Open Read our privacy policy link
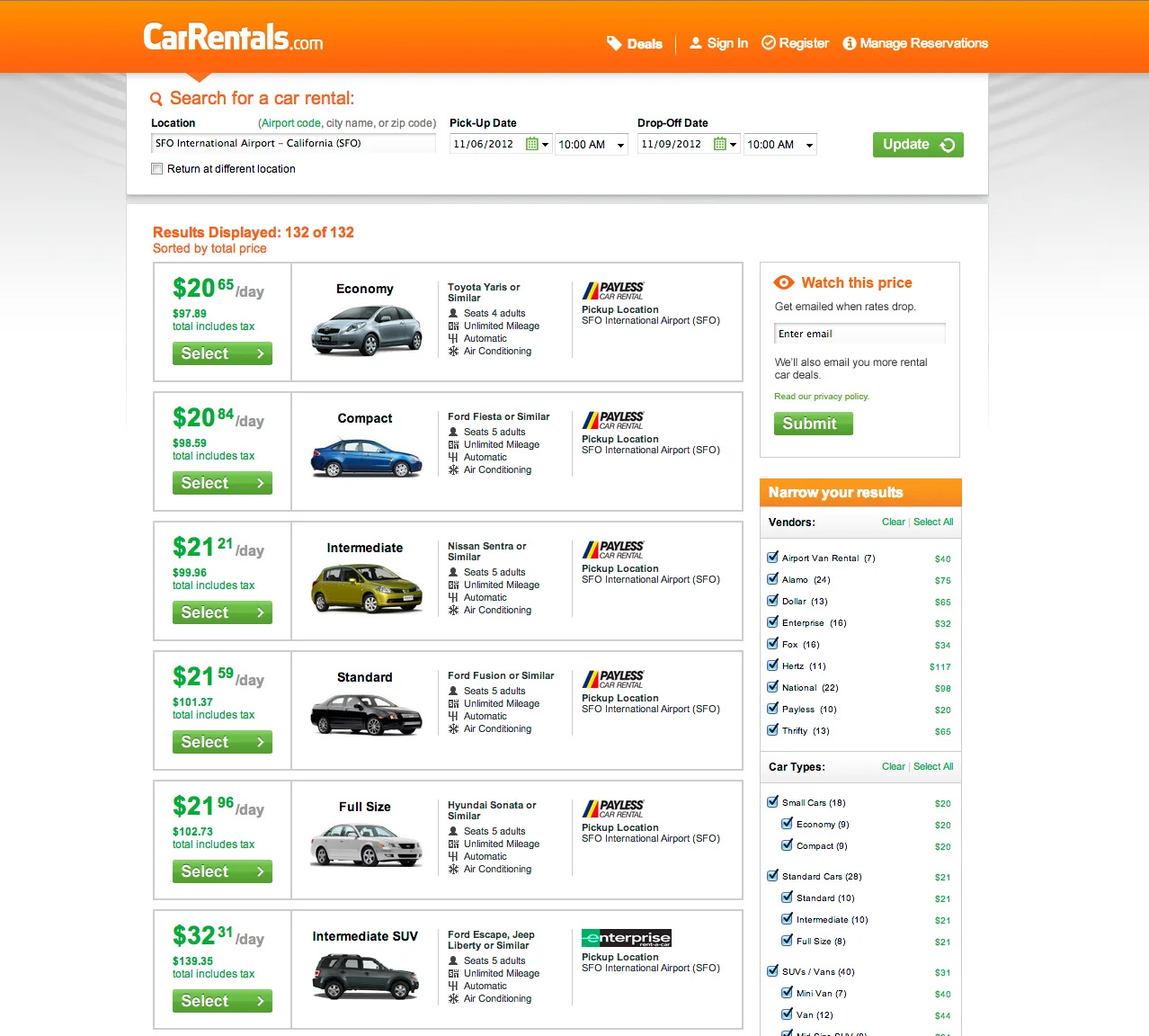The width and height of the screenshot is (1149, 1036). (x=822, y=397)
